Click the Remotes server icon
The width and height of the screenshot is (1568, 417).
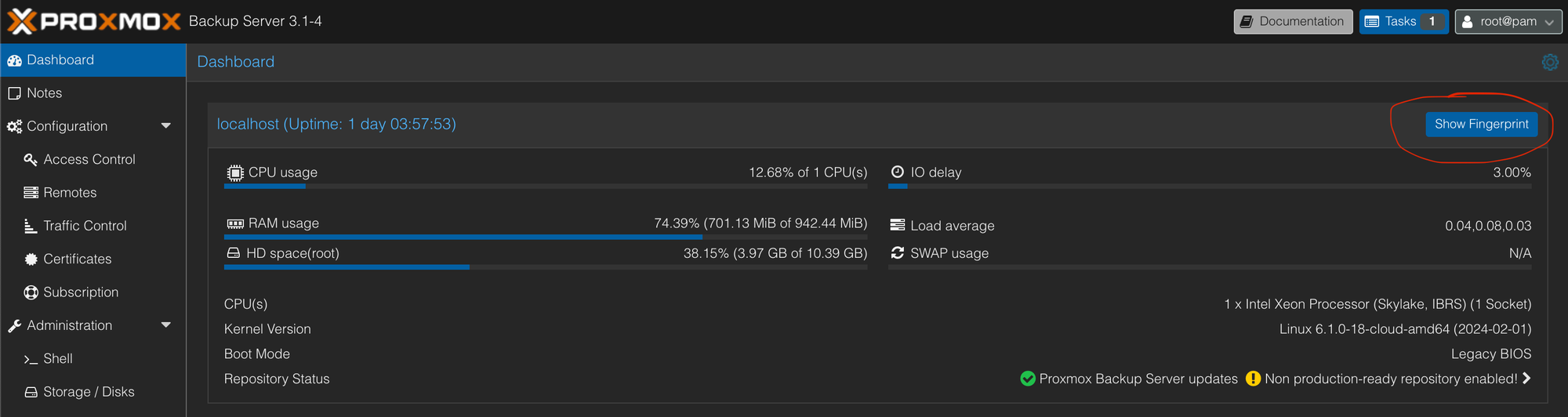click(x=31, y=193)
